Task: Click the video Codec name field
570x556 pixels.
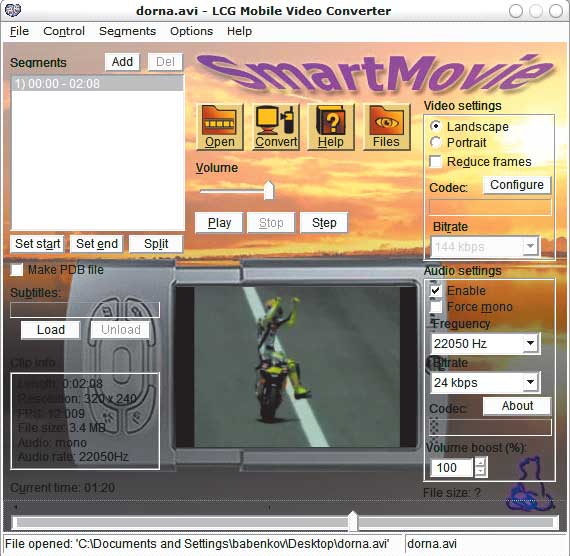Action: pos(490,207)
